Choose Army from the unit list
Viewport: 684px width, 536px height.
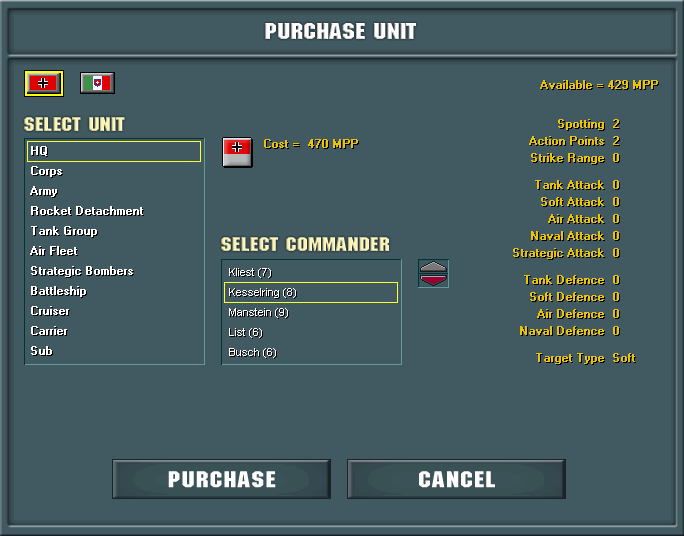[x=44, y=191]
